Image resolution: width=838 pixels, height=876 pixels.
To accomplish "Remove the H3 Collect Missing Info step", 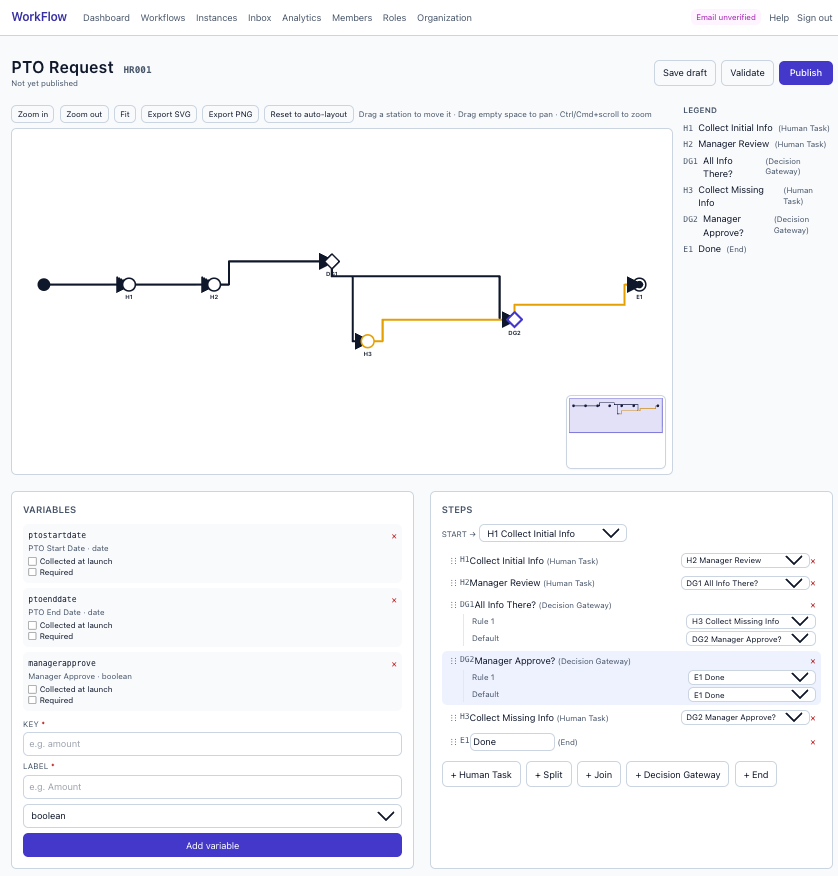I will 813,718.
